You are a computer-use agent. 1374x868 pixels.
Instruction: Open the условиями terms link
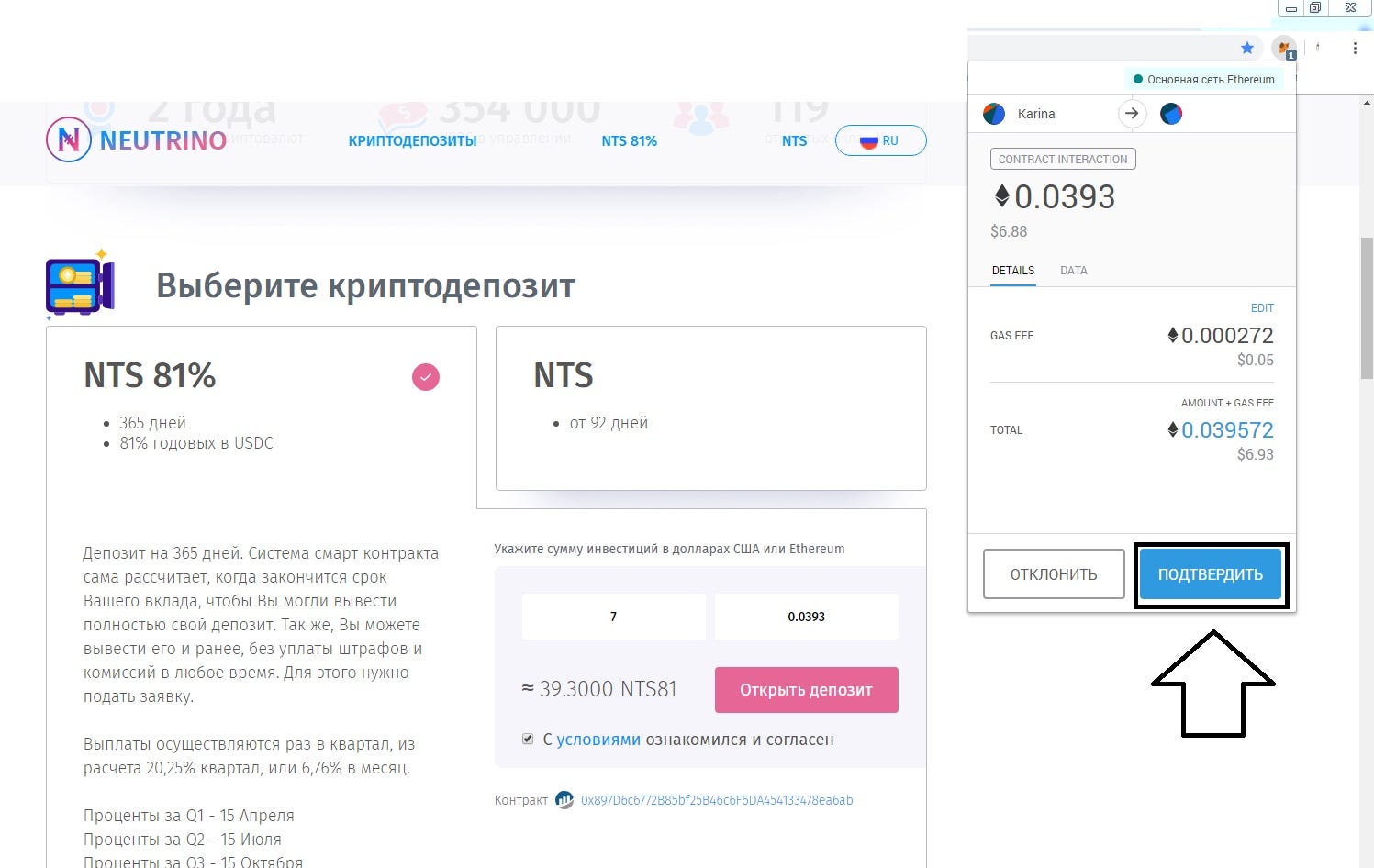click(598, 740)
